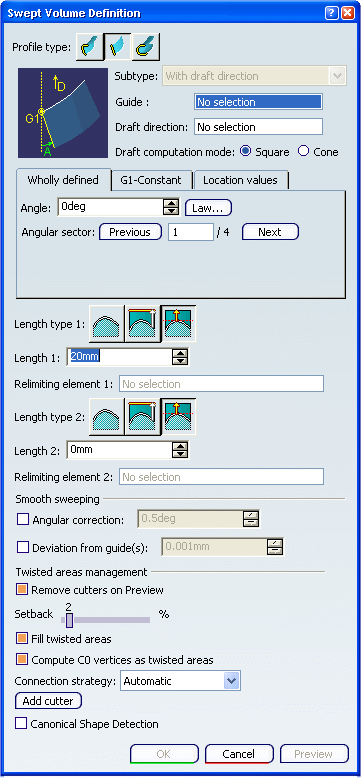Screen dimensions: 361x778
Task: Enable Canonical Shape Detection
Action: click(x=21, y=723)
